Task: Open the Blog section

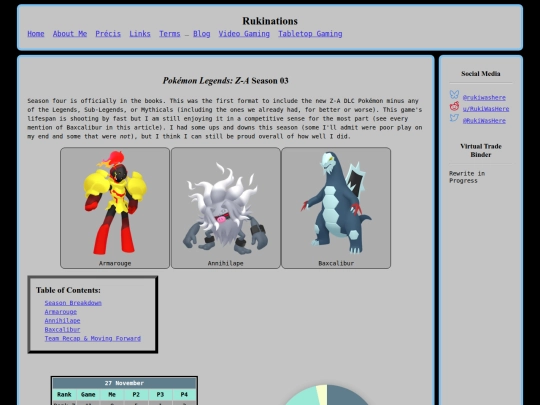Action: pos(201,34)
